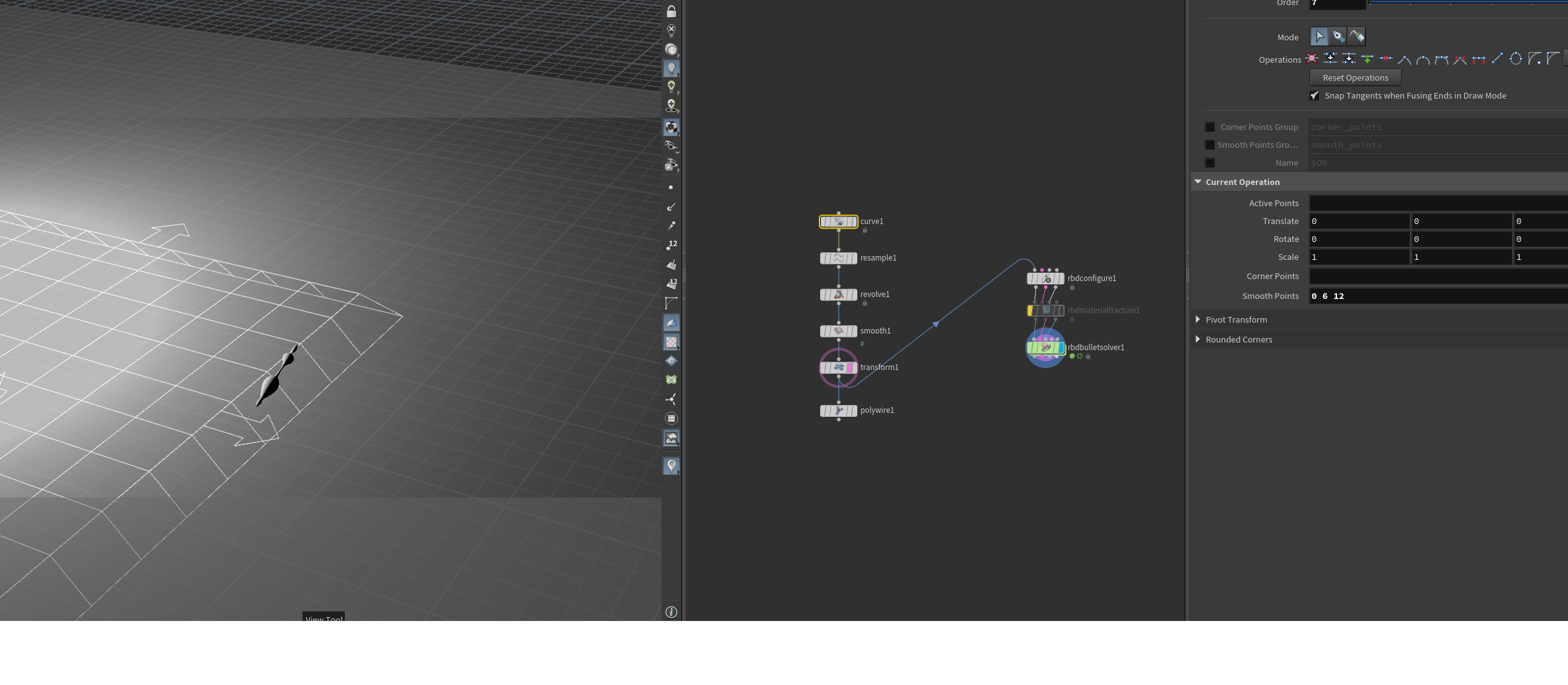Viewport: 1568px width, 685px height.
Task: Select the rbdconfigure1 node
Action: coord(1045,278)
